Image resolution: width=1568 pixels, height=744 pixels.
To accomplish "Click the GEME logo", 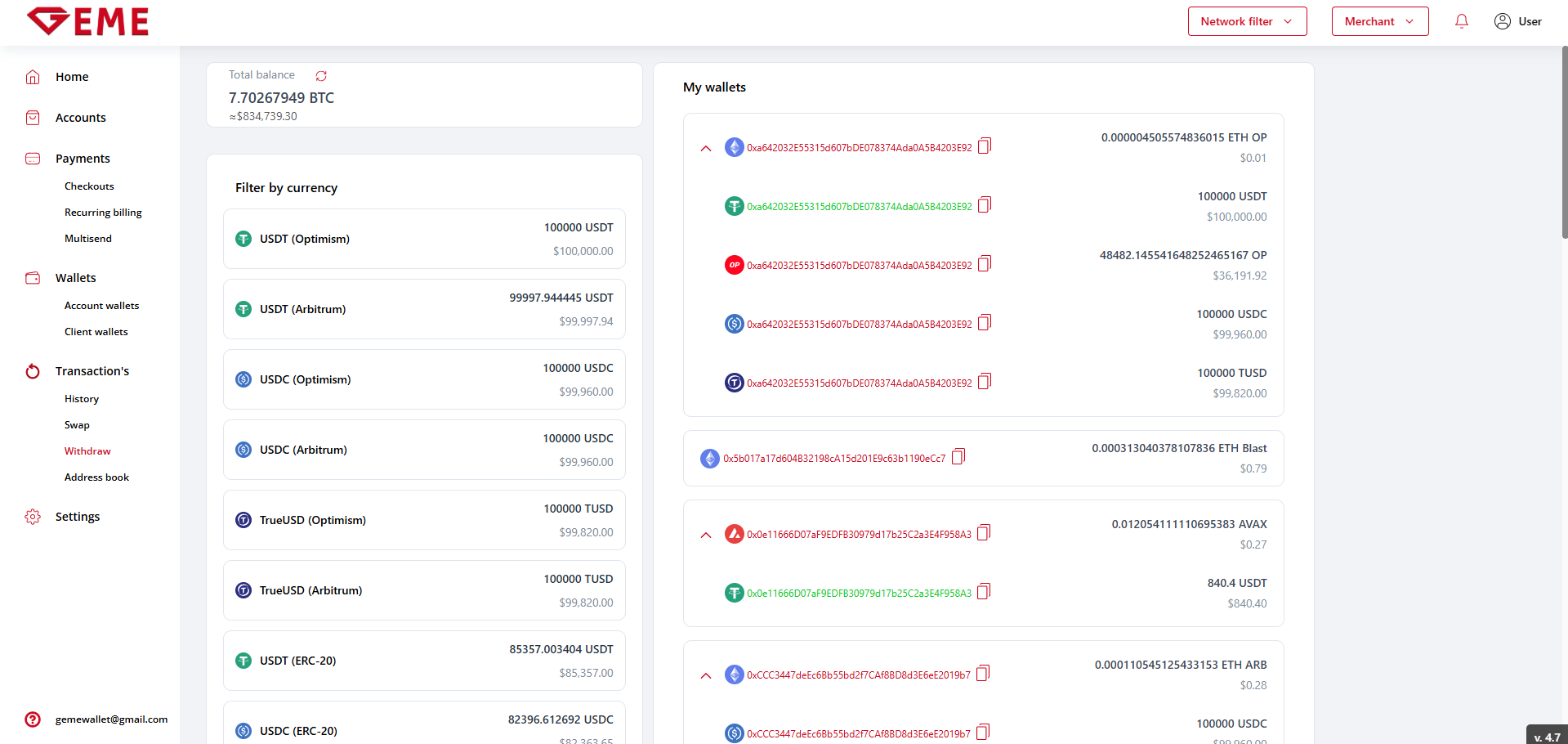I will pos(87,22).
